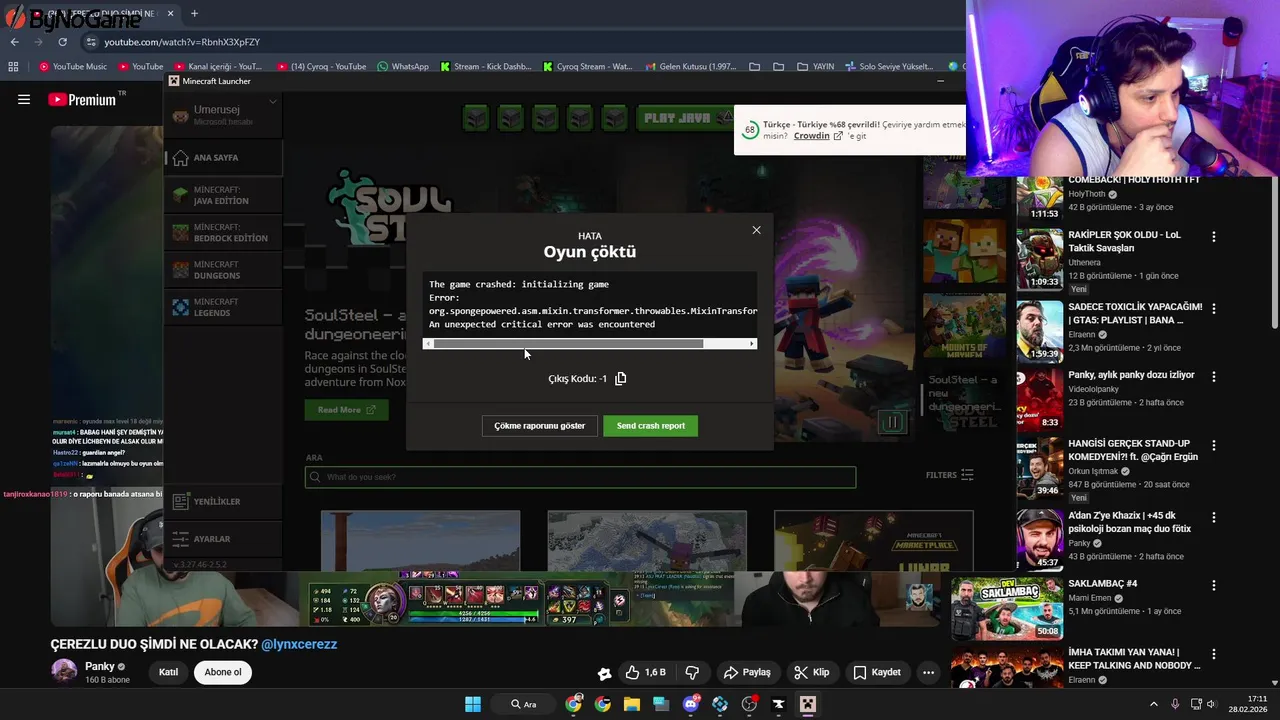
Task: Open WhatsApp bookmark
Action: 403,67
